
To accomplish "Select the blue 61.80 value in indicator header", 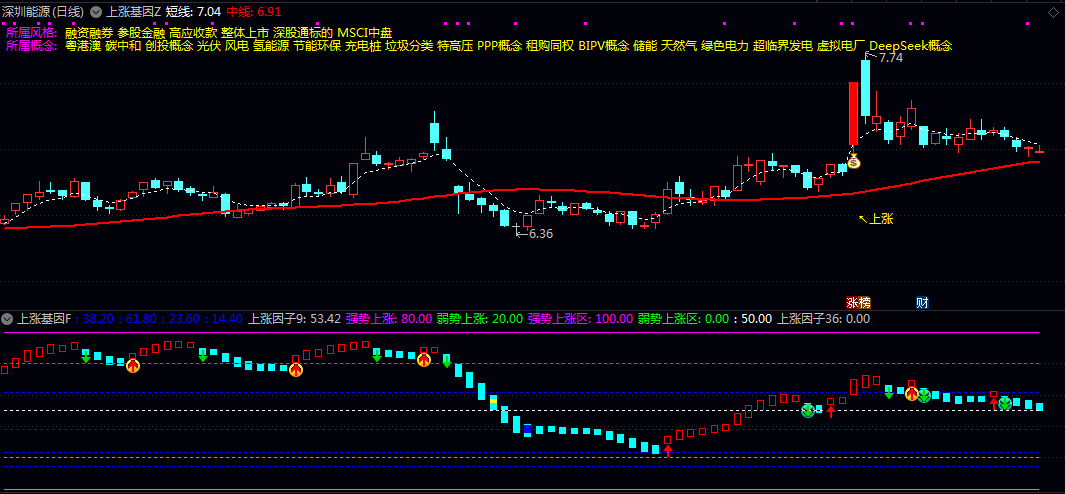I will (x=140, y=319).
